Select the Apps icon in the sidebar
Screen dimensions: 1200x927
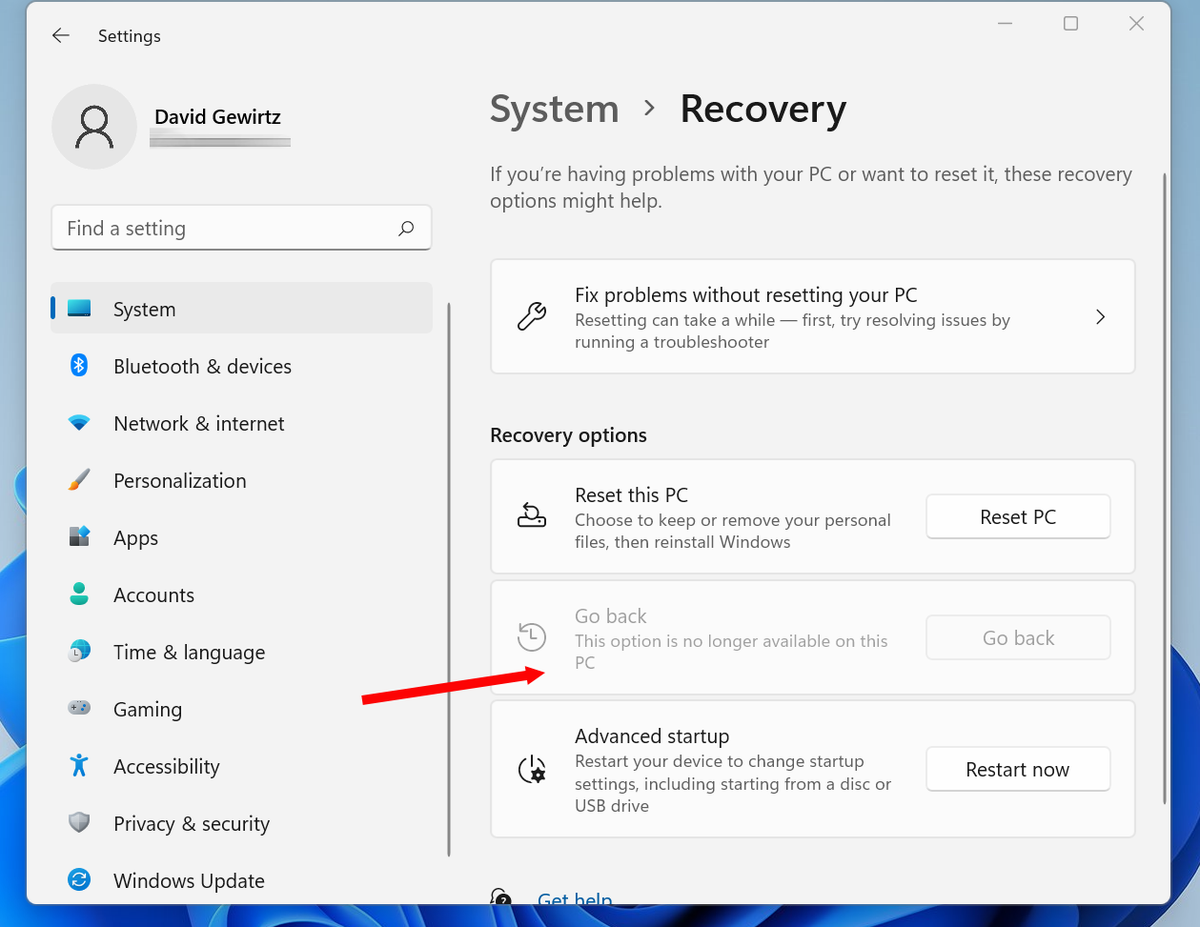(79, 537)
